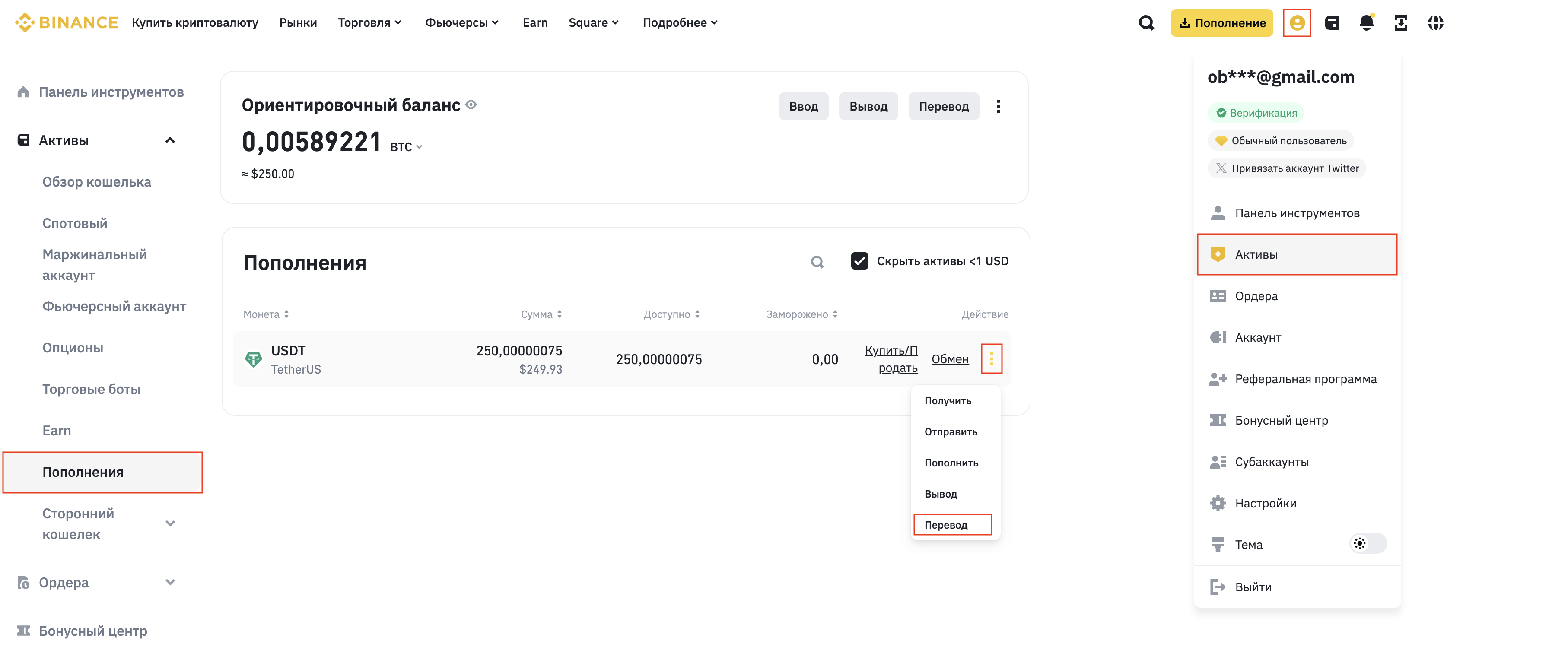The height and width of the screenshot is (647, 1568).
Task: Collapse the Активы sidebar section
Action: (x=170, y=141)
